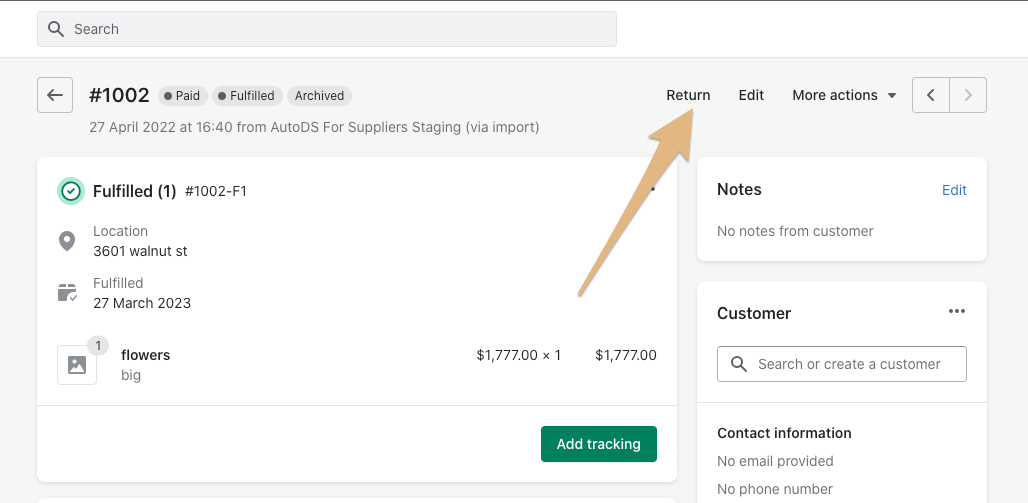
Task: Focus the top Search field
Action: [326, 29]
